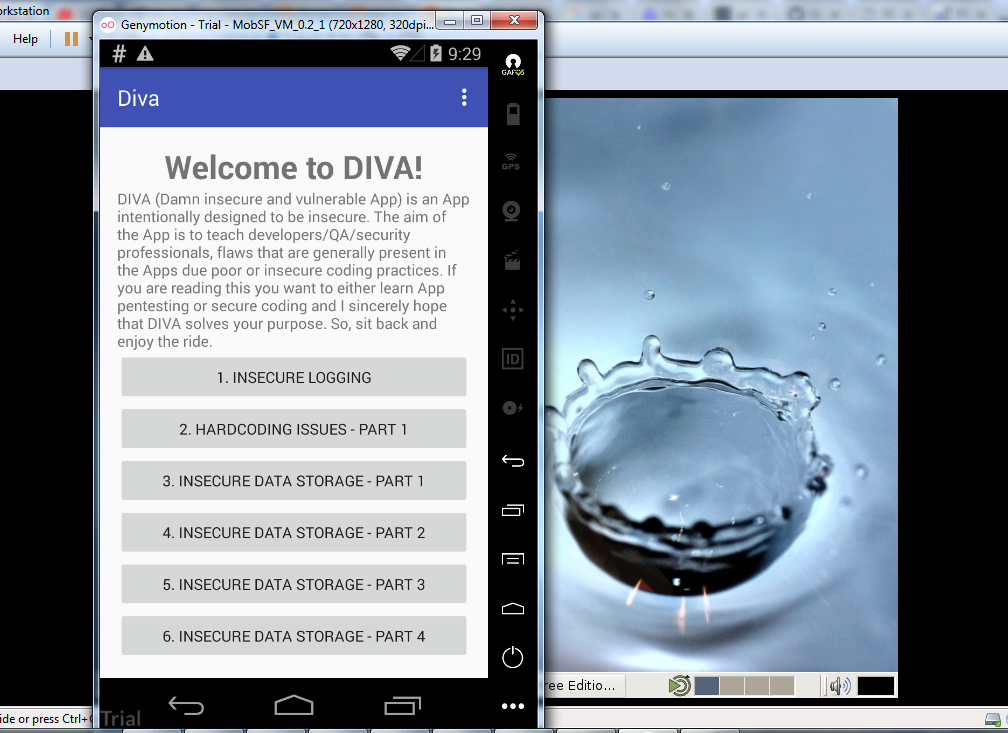Click the home icon in Genymotion sidebar

tap(512, 608)
